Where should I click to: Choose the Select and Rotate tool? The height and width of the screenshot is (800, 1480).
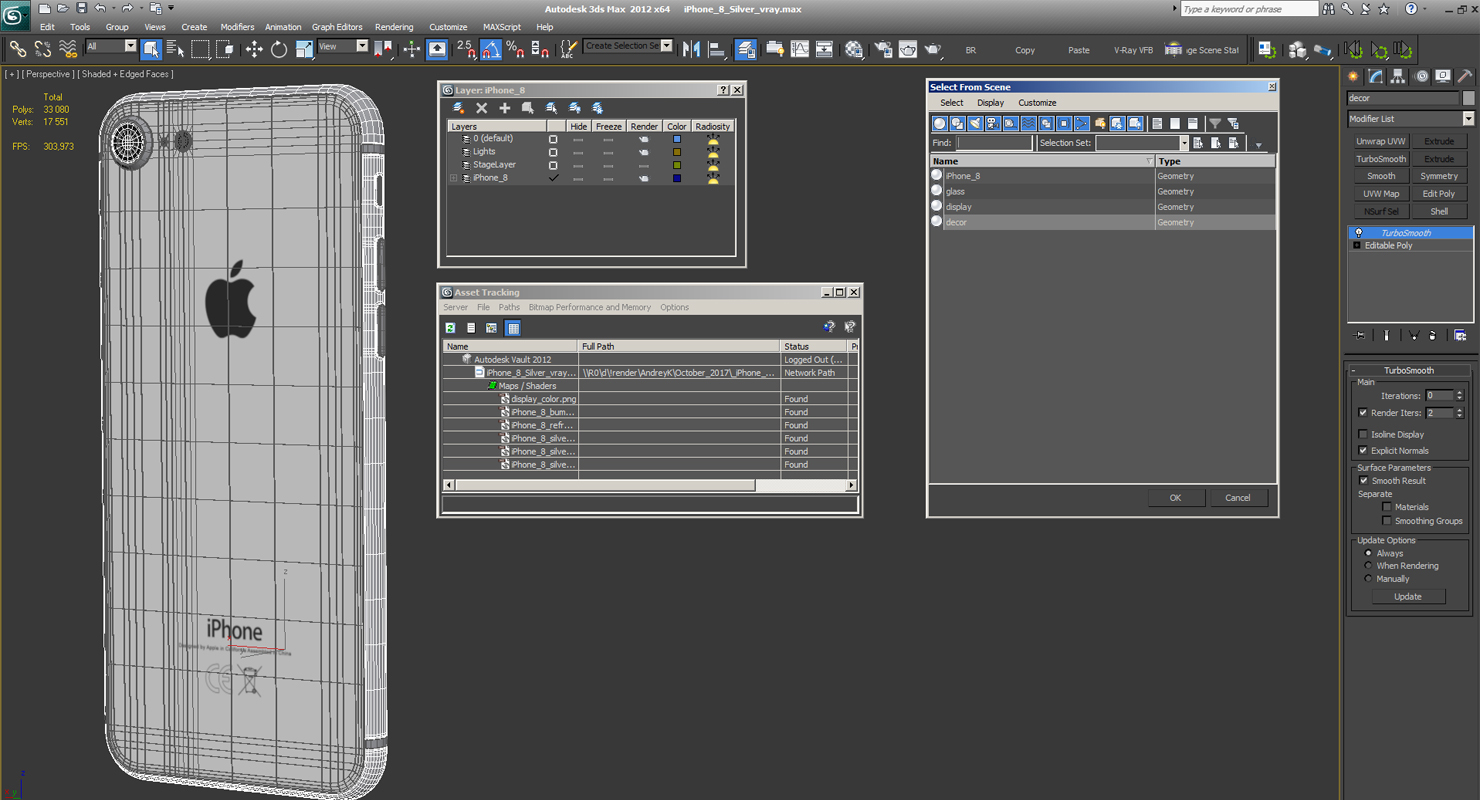coord(279,48)
